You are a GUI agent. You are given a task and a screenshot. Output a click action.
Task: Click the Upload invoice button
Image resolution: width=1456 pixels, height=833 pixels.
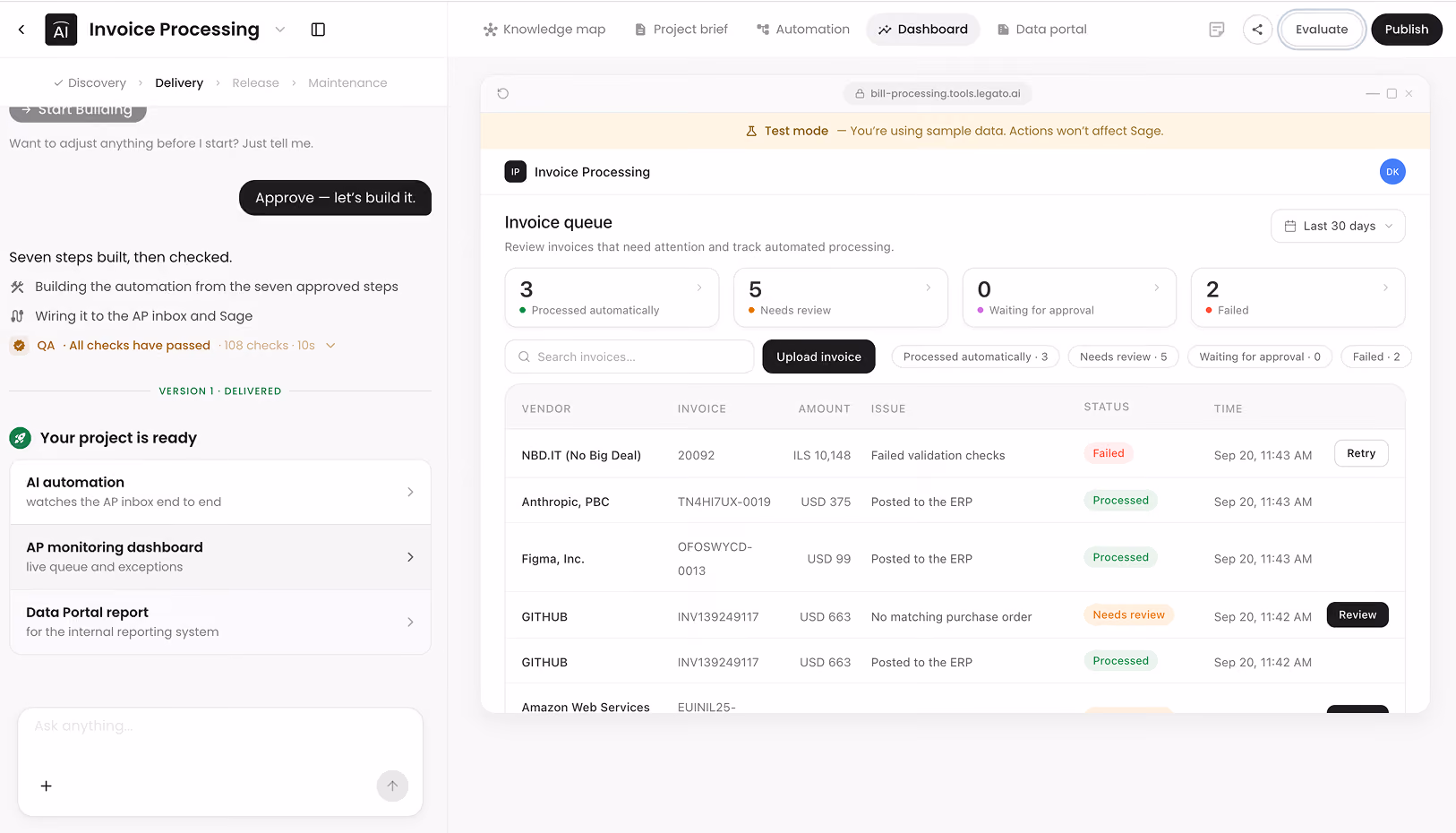coord(818,356)
